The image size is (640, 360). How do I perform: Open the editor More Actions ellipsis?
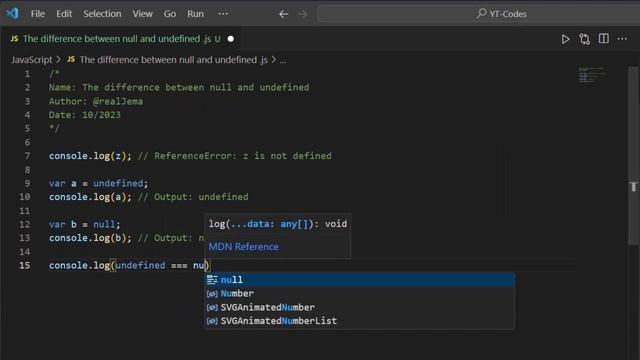tap(622, 39)
